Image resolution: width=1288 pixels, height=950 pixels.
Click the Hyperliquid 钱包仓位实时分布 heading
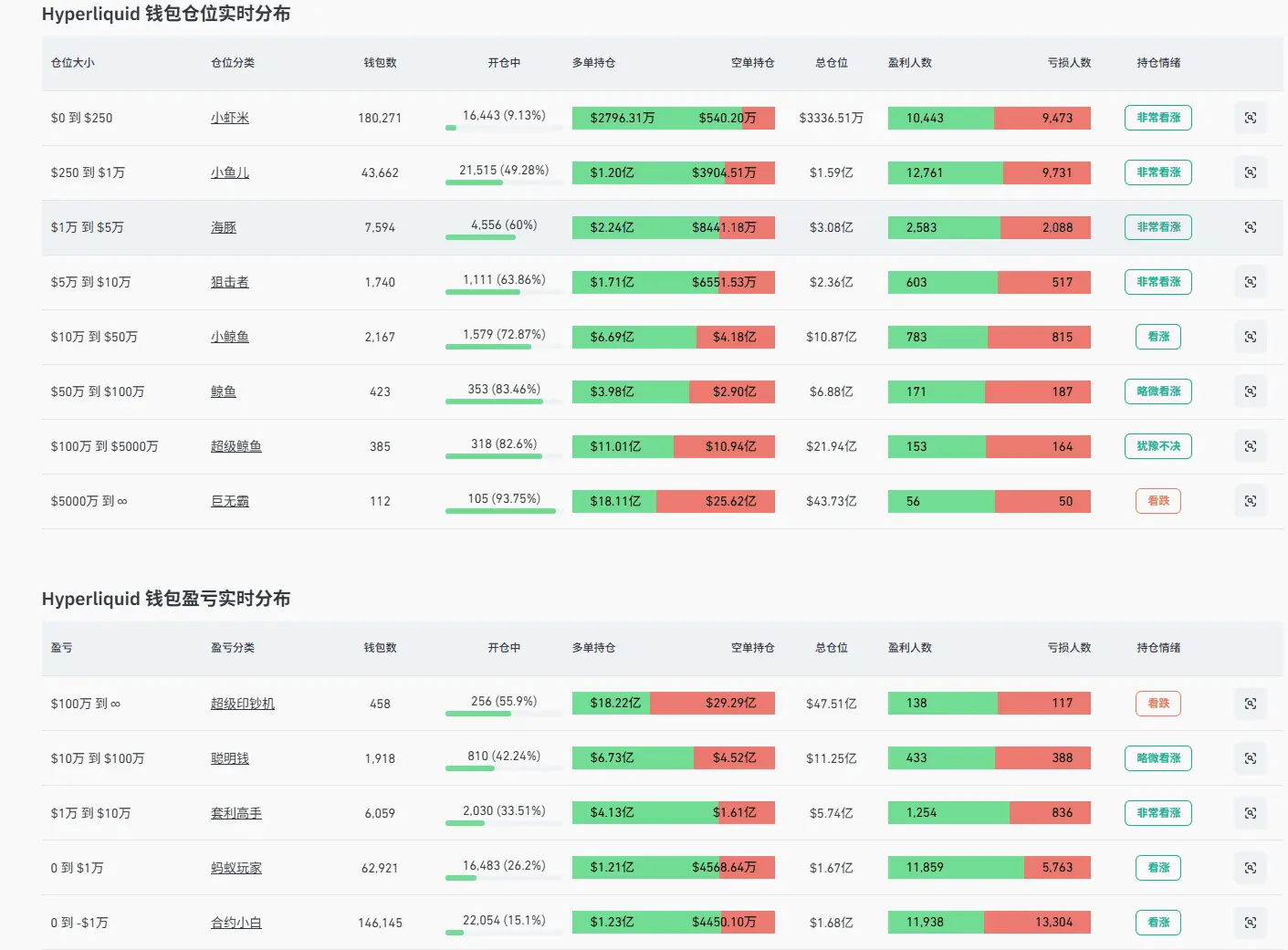166,14
